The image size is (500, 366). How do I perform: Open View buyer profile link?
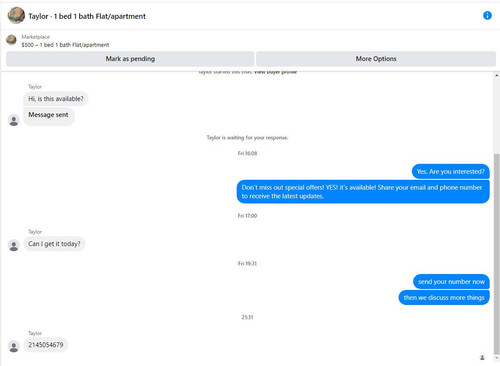click(x=275, y=72)
